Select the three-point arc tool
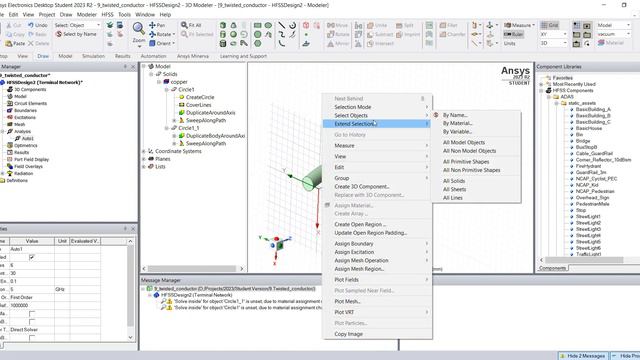640x360 pixels. pyautogui.click(x=282, y=43)
